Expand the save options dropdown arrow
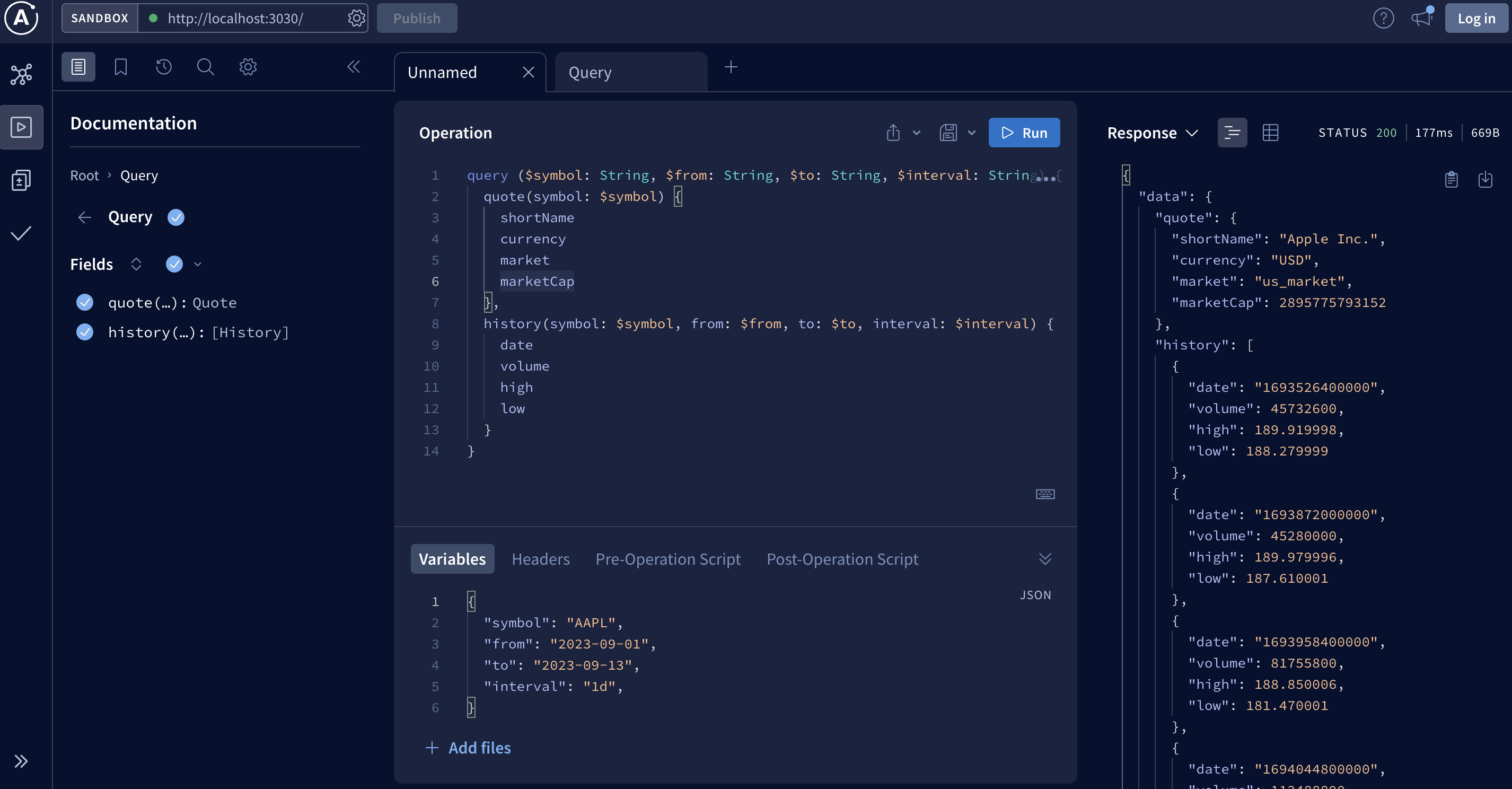Image resolution: width=1512 pixels, height=789 pixels. click(x=971, y=133)
